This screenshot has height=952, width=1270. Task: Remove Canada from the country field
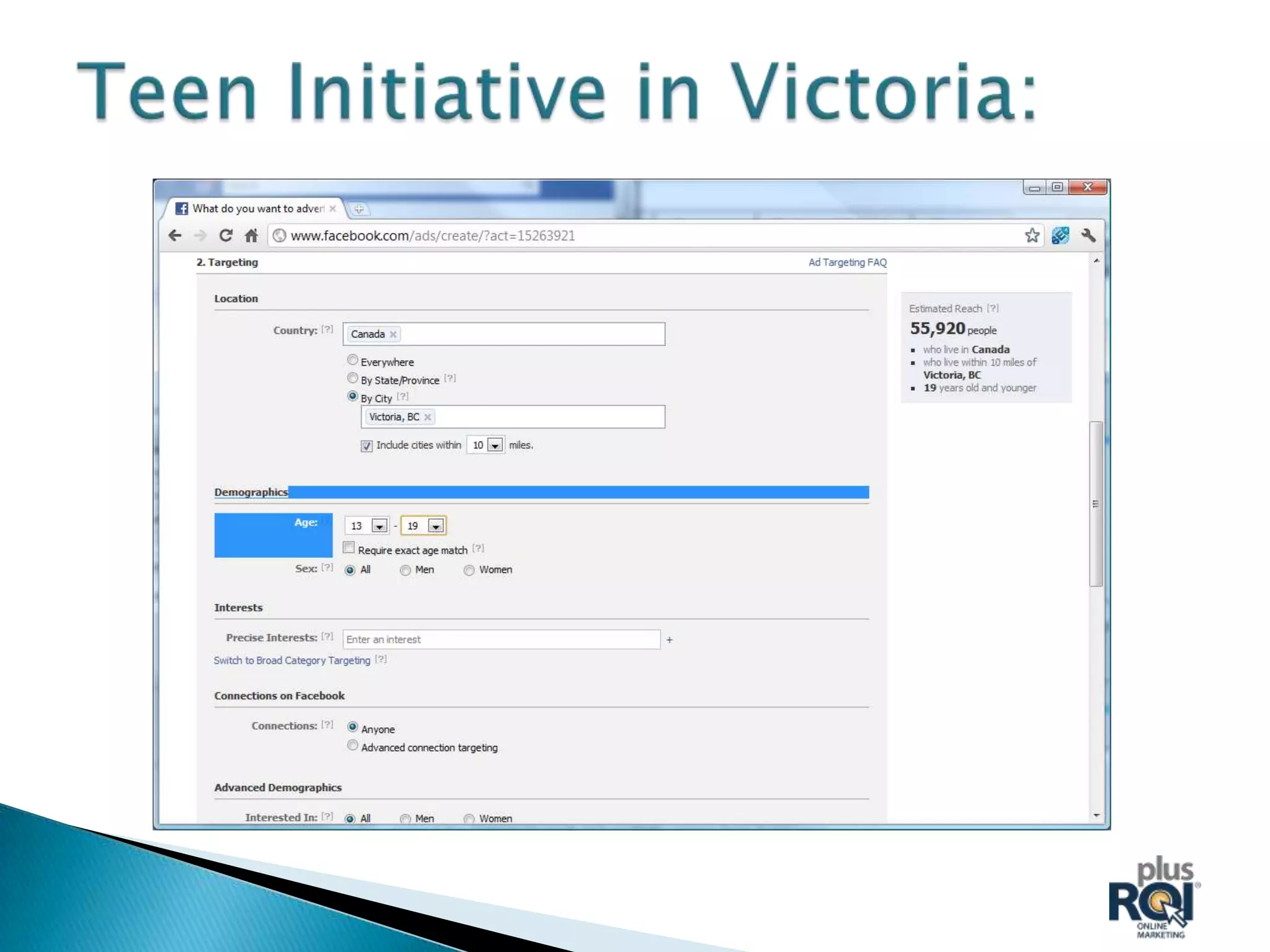[393, 334]
